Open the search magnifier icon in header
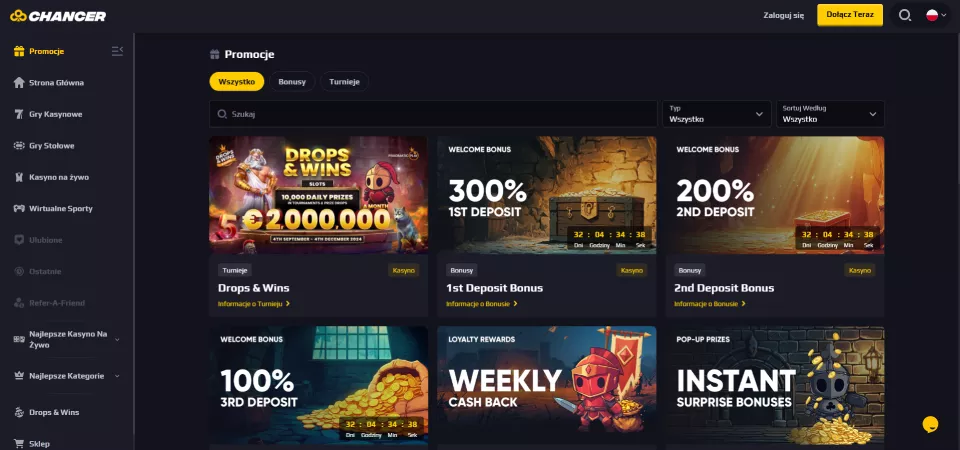960x450 pixels. (904, 15)
